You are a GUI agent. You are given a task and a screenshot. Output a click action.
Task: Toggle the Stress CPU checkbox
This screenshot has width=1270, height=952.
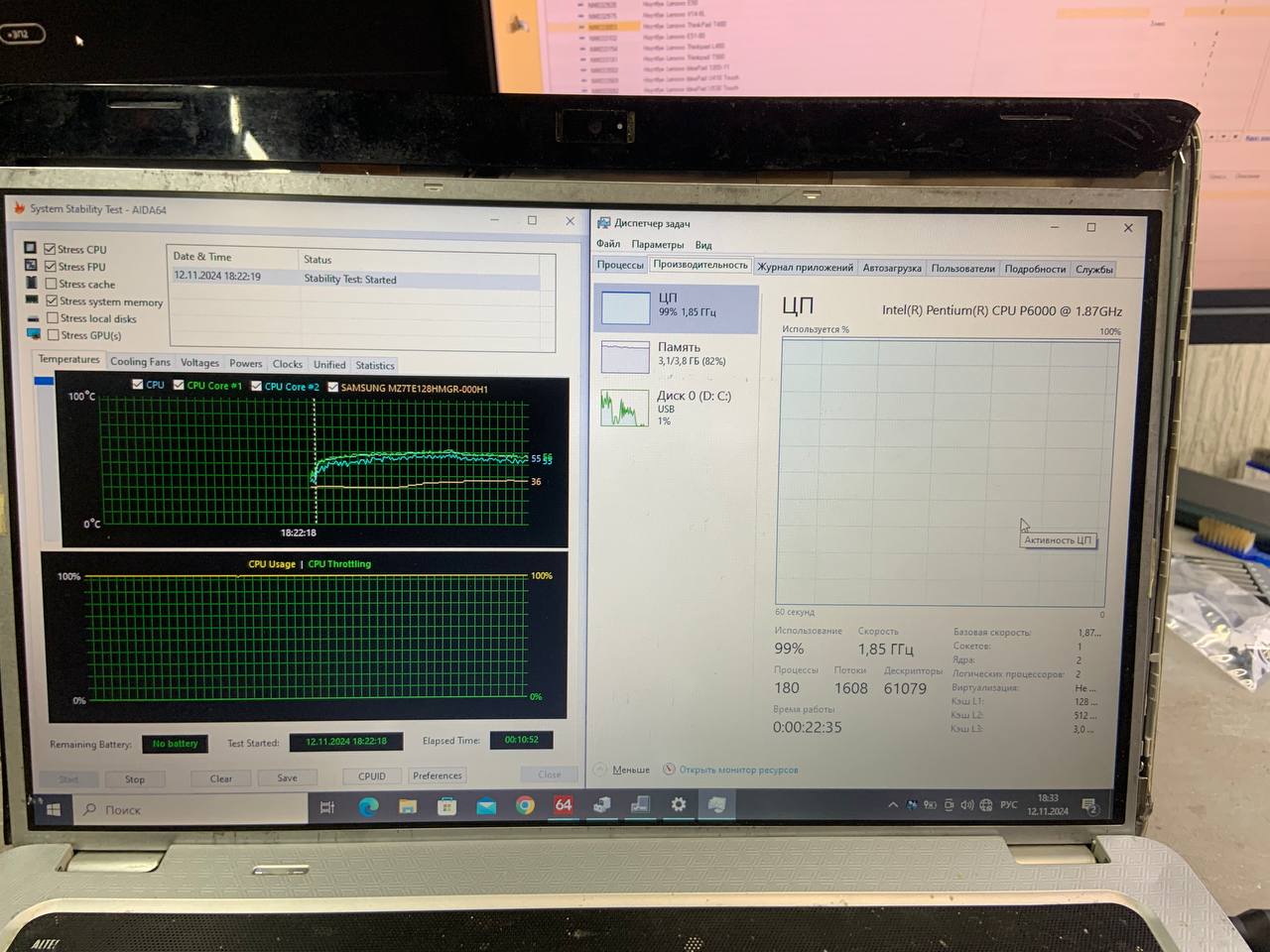50,249
